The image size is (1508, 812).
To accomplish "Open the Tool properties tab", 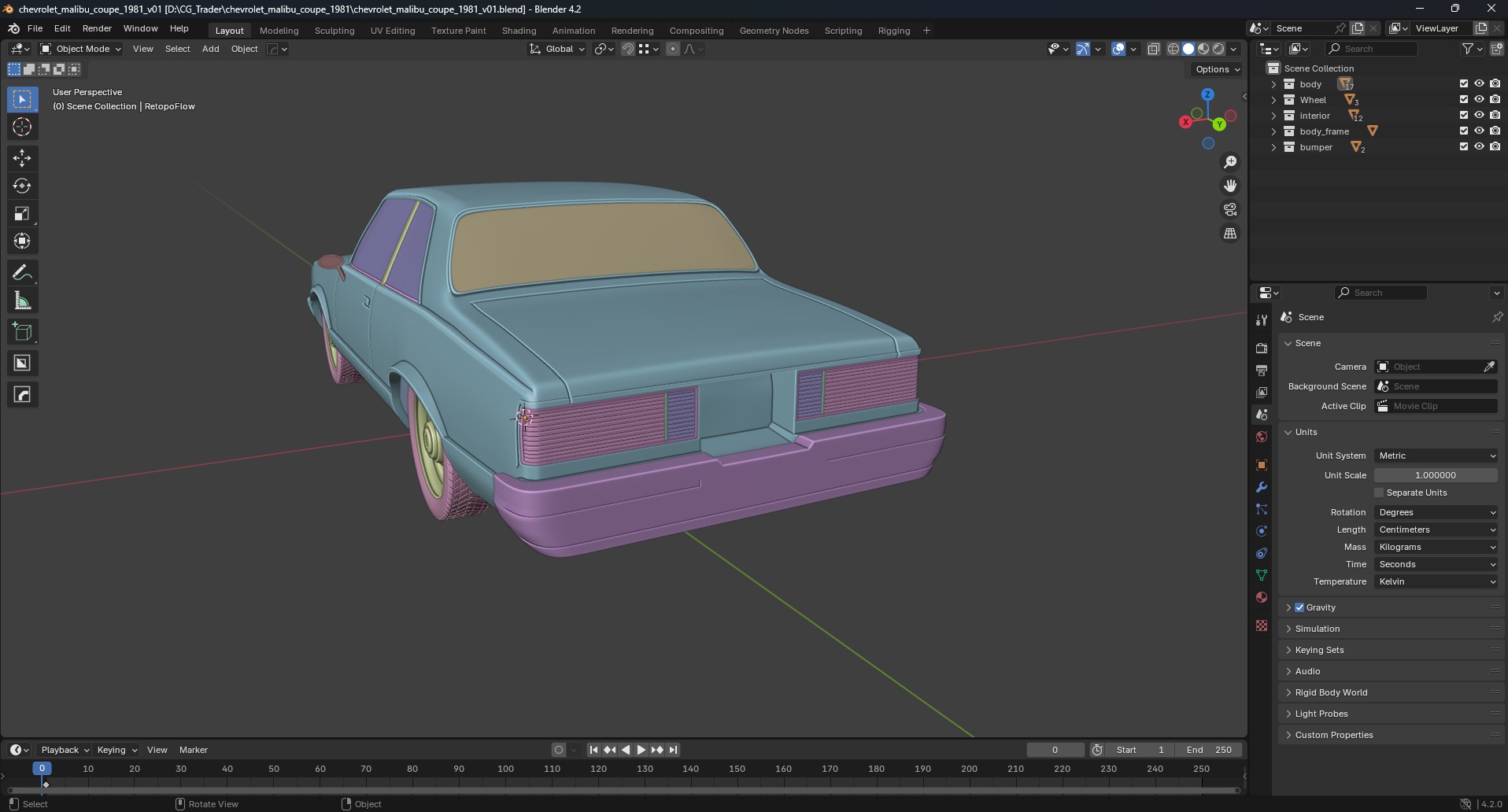I will pyautogui.click(x=1262, y=319).
